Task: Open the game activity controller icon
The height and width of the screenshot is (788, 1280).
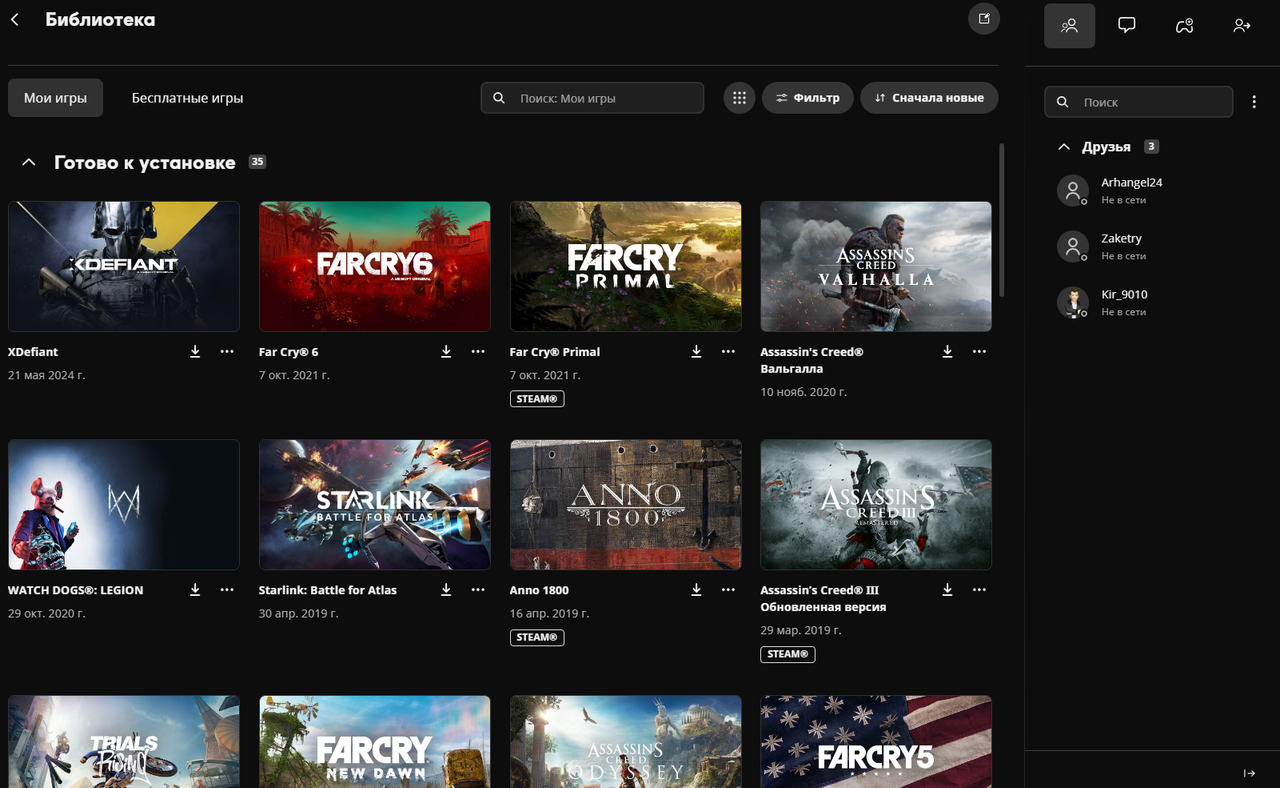Action: [1184, 26]
